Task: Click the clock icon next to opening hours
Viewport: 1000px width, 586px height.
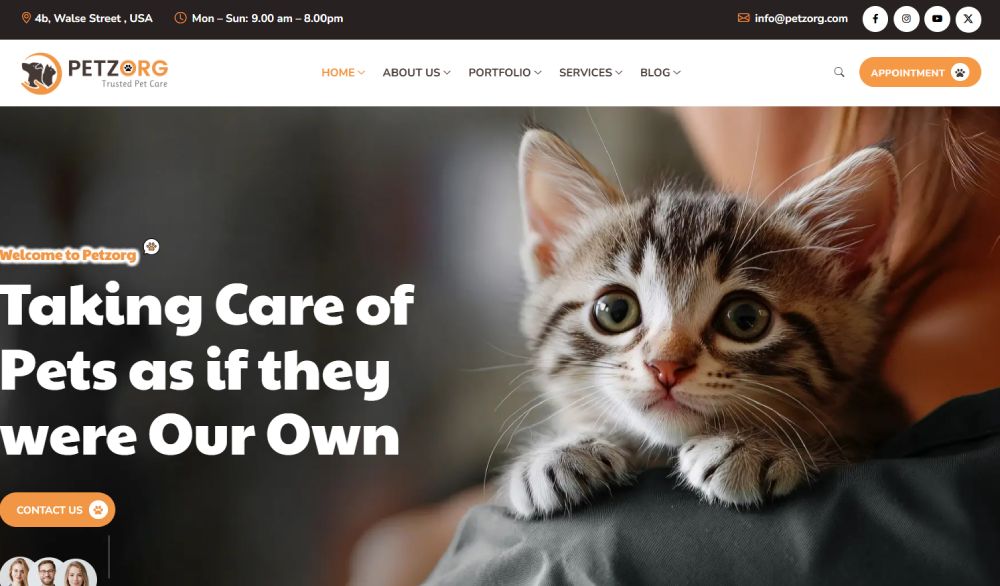Action: click(180, 18)
